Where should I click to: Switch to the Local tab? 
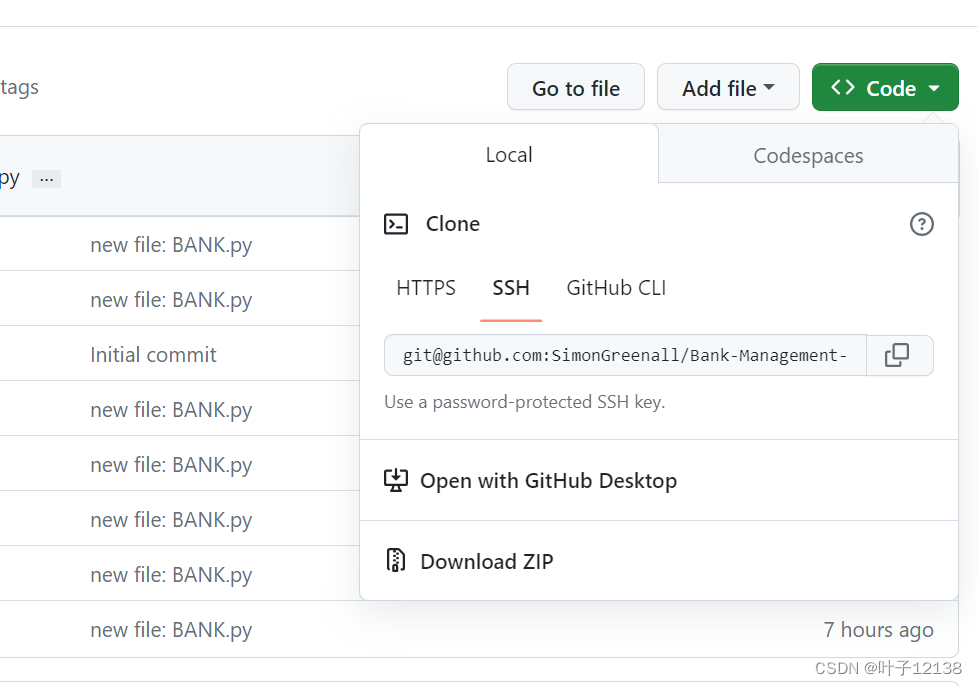pyautogui.click(x=509, y=155)
